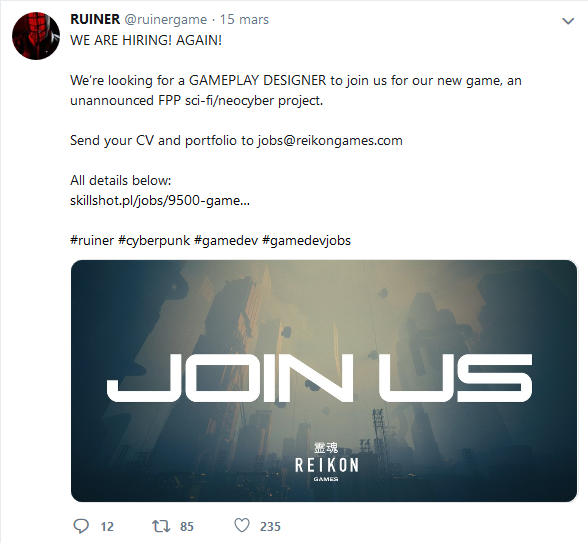Click the 235 likes count
Image resolution: width=588 pixels, height=543 pixels.
pyautogui.click(x=270, y=526)
